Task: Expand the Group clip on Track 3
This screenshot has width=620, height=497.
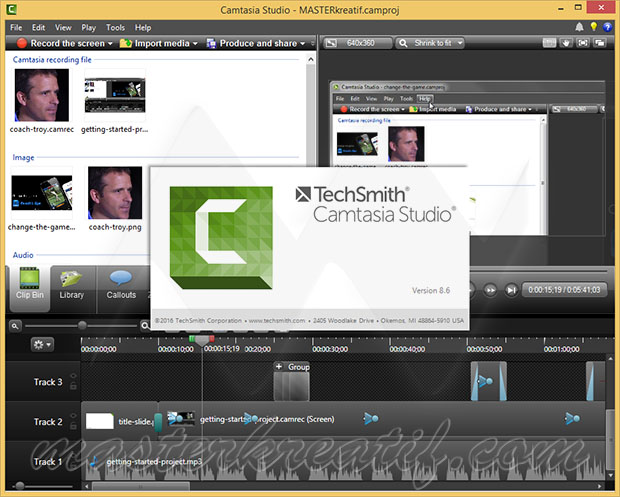Action: [279, 367]
